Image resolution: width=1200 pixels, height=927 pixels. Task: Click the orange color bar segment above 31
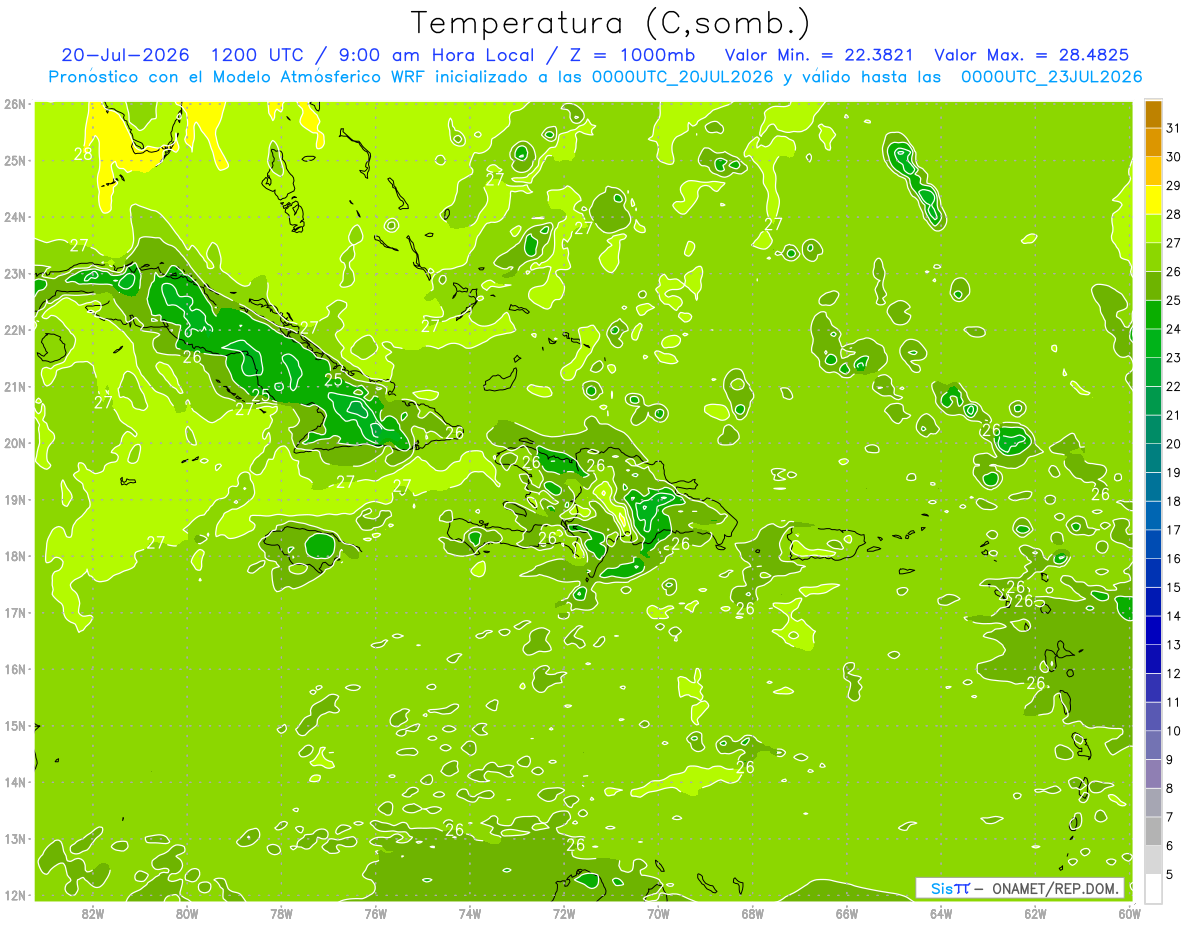[x=1153, y=114]
